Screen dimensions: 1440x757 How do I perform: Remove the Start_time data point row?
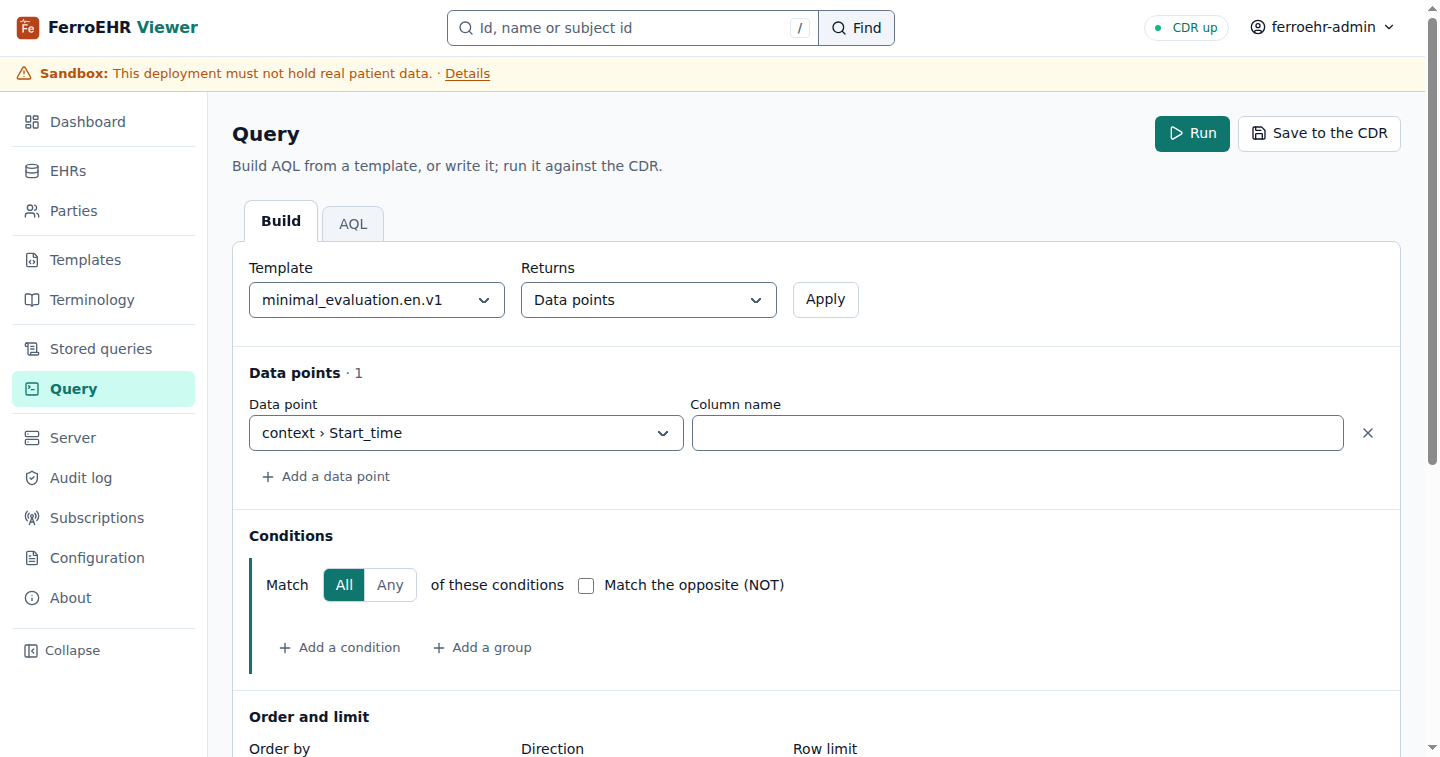tap(1368, 433)
